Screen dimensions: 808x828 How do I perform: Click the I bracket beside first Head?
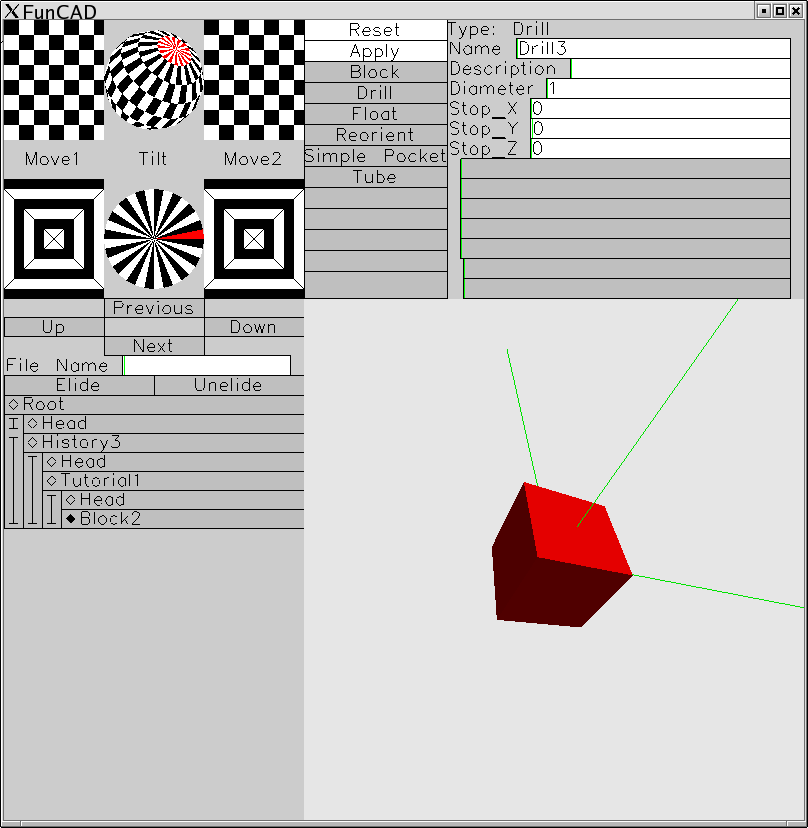click(x=14, y=424)
